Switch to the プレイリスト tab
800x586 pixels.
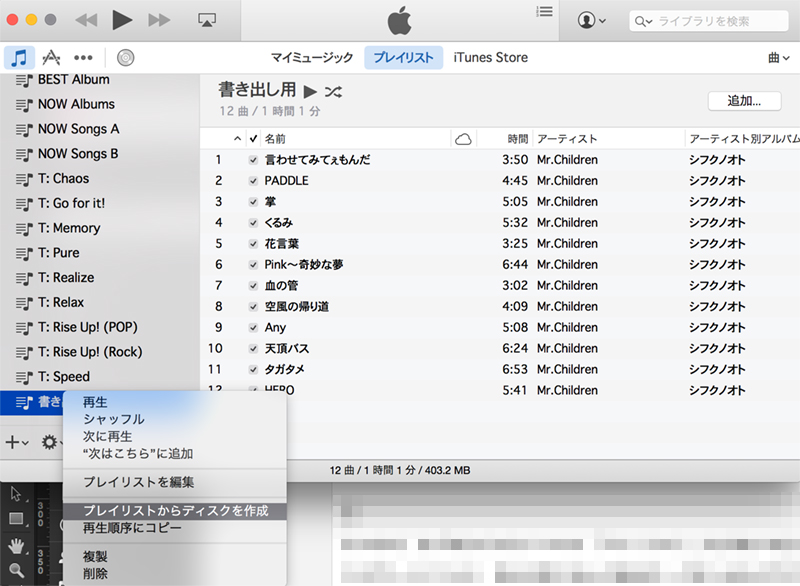[403, 58]
